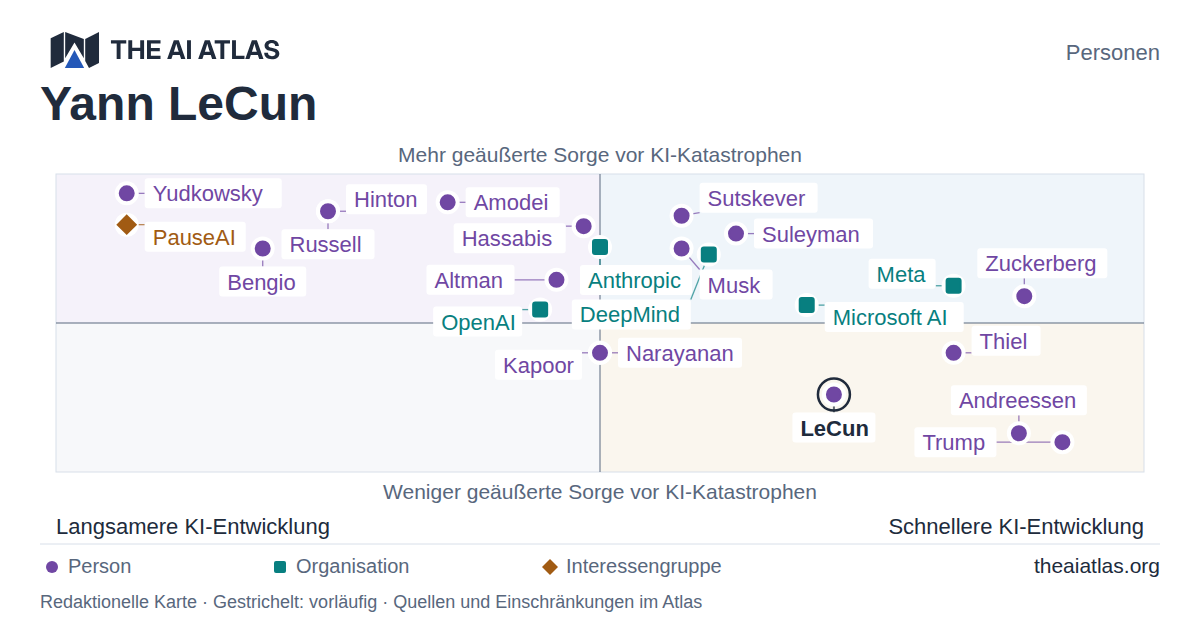Click the Zuckerberg person dot
Image resolution: width=1200 pixels, height=630 pixels.
pyautogui.click(x=1024, y=296)
